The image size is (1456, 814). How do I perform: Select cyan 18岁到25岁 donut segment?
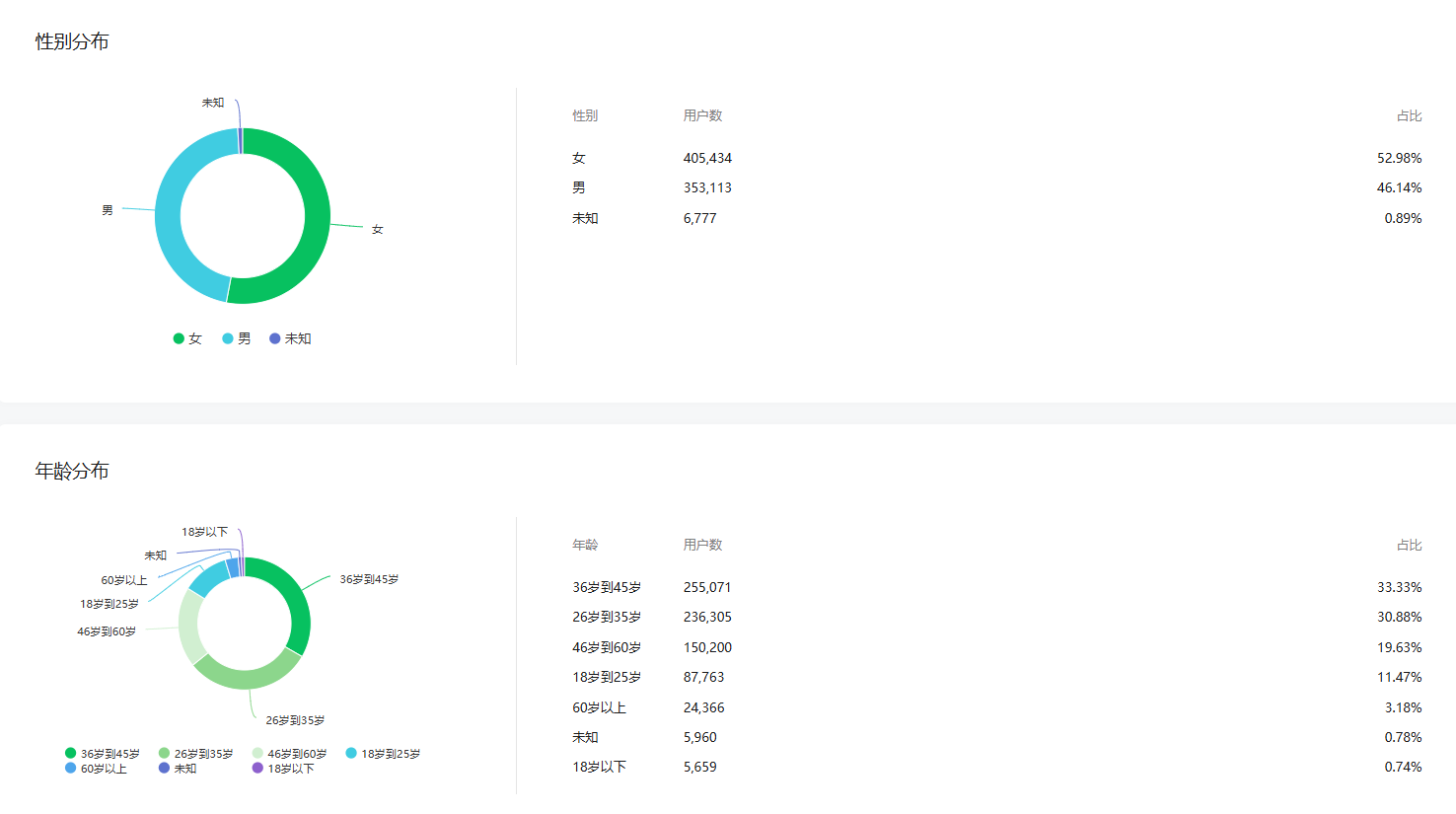pos(208,578)
